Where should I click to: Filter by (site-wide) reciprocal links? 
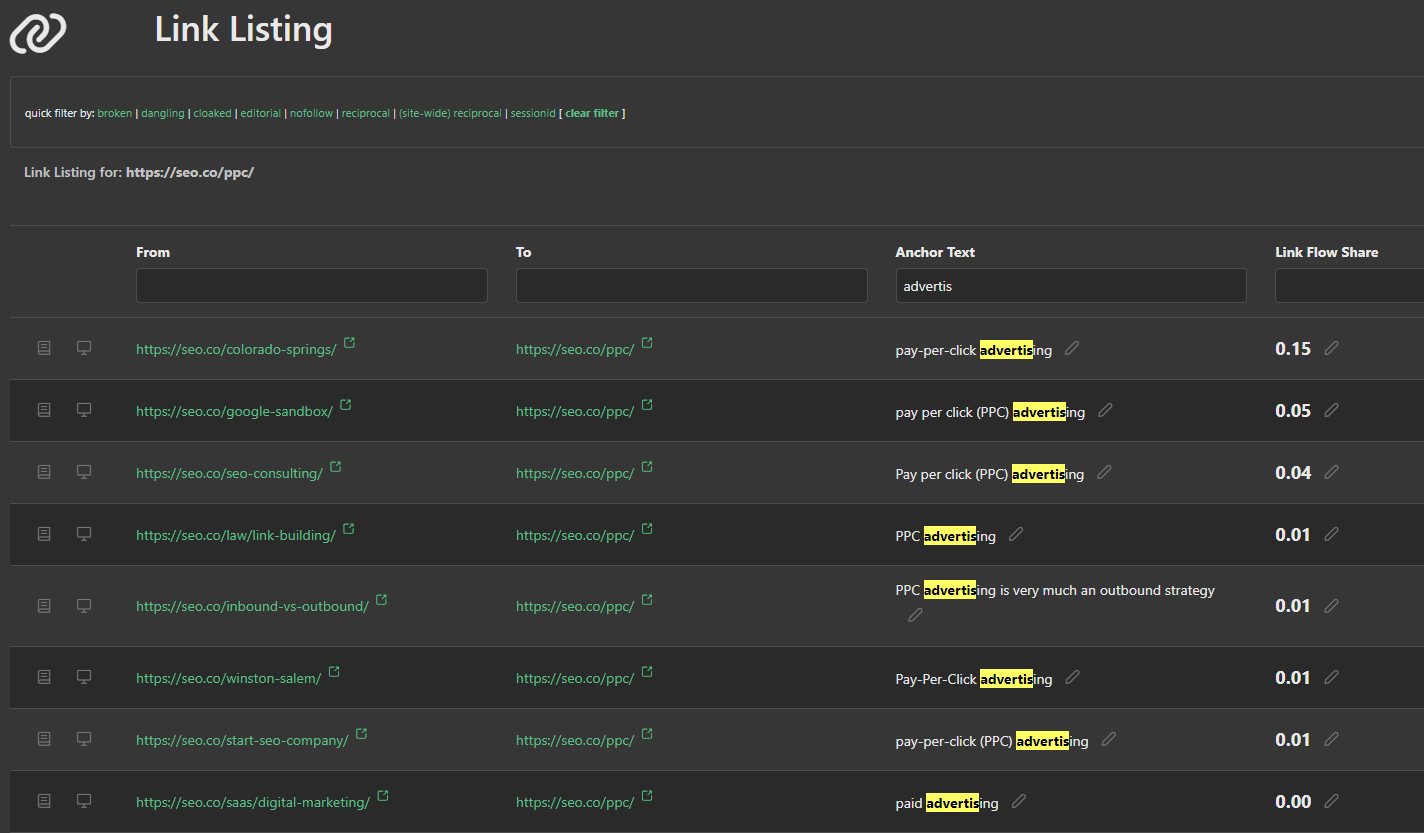point(450,114)
